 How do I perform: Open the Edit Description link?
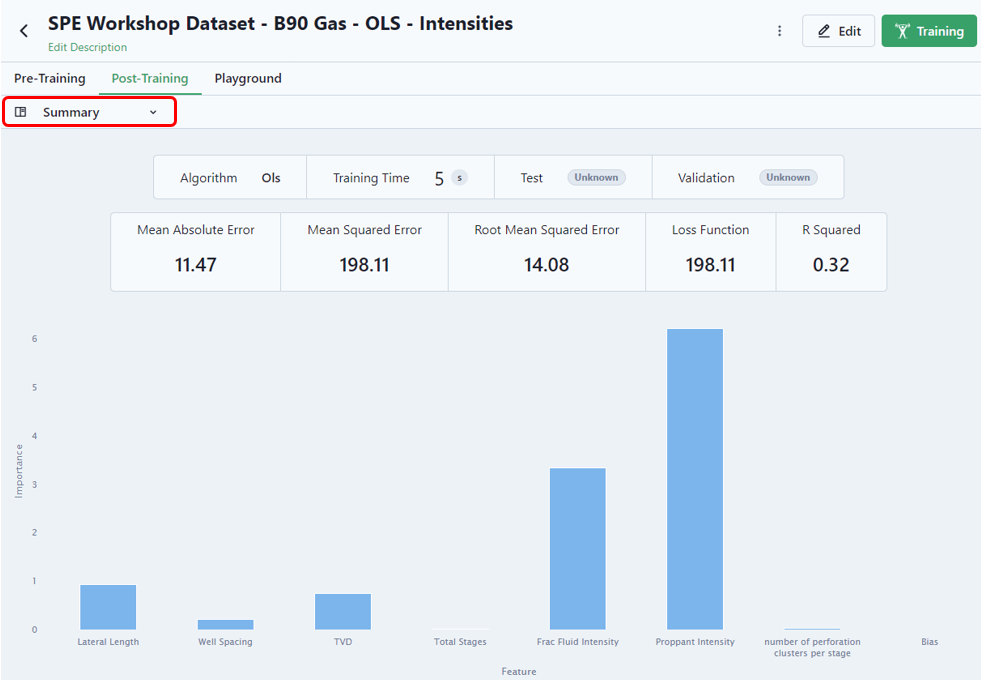tap(87, 47)
